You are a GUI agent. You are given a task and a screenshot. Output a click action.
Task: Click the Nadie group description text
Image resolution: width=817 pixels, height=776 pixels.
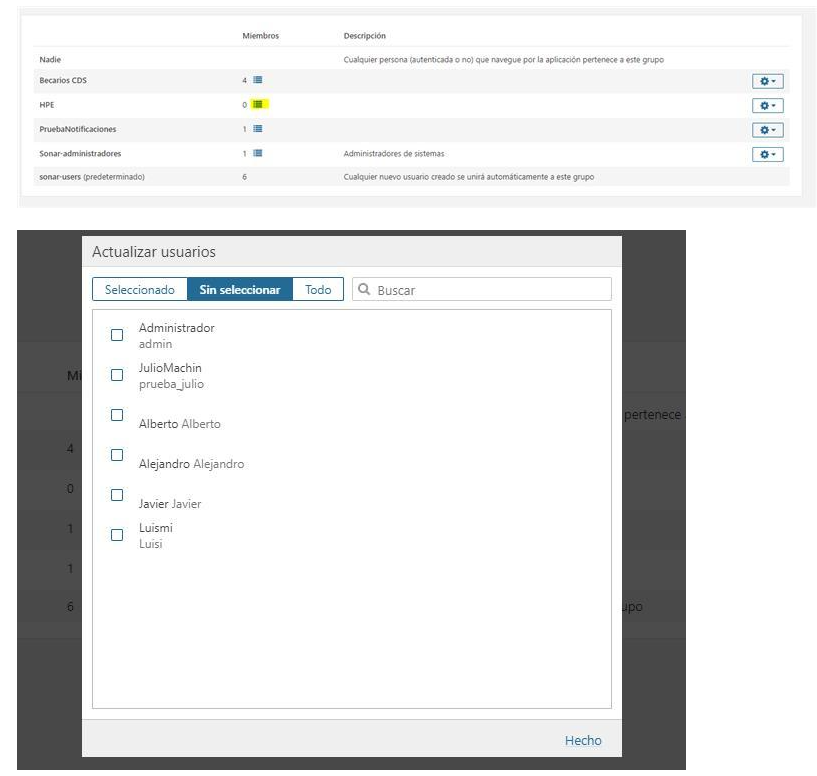point(503,59)
